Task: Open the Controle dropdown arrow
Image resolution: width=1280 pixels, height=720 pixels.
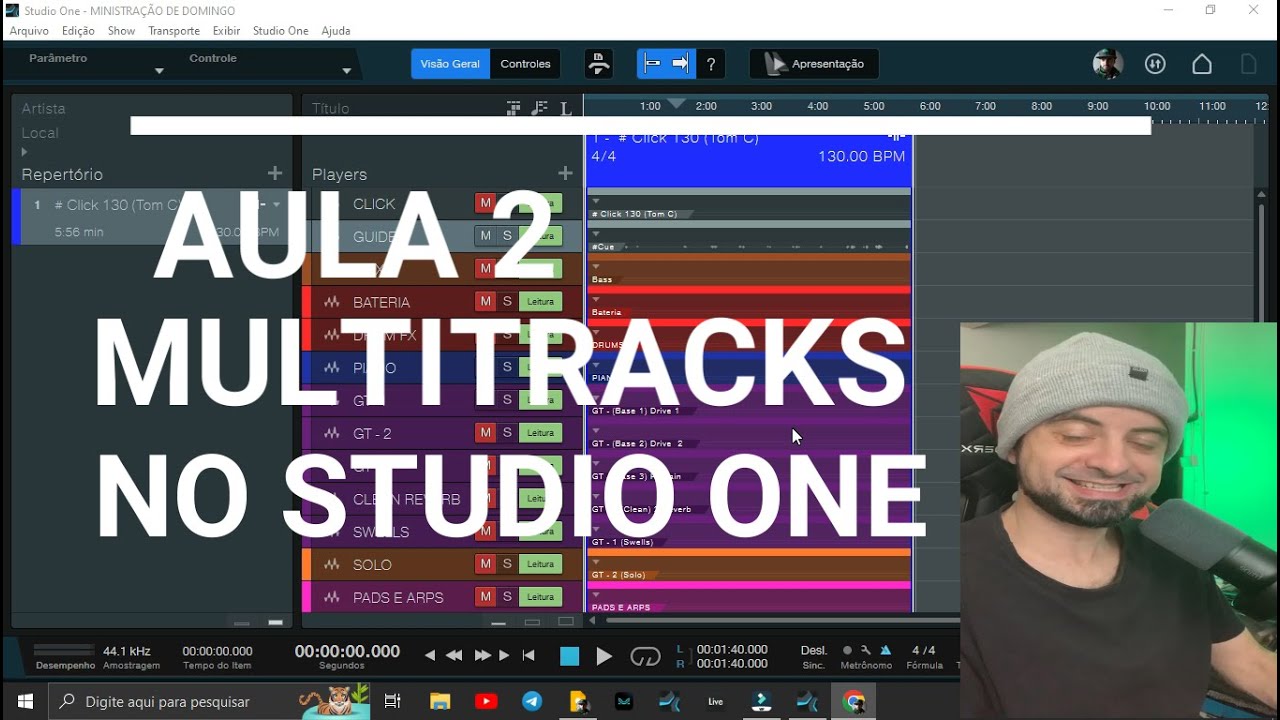Action: coord(346,71)
